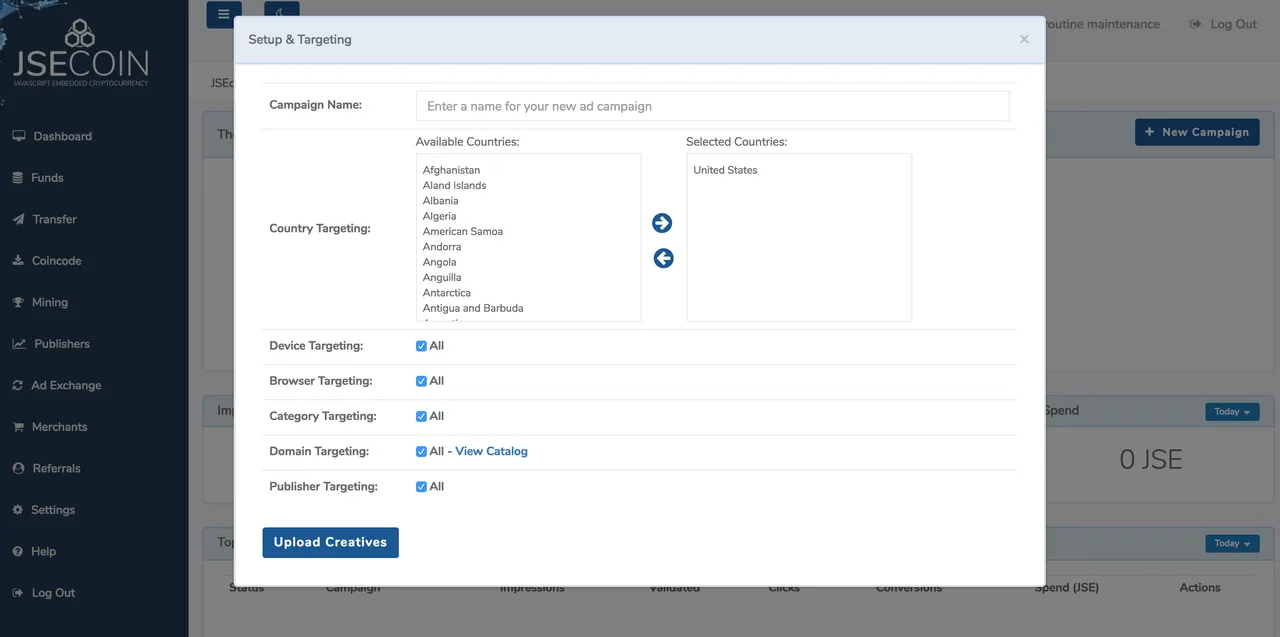Click the Dashboard monitor icon in sidebar
Image resolution: width=1280 pixels, height=637 pixels.
click(19, 136)
